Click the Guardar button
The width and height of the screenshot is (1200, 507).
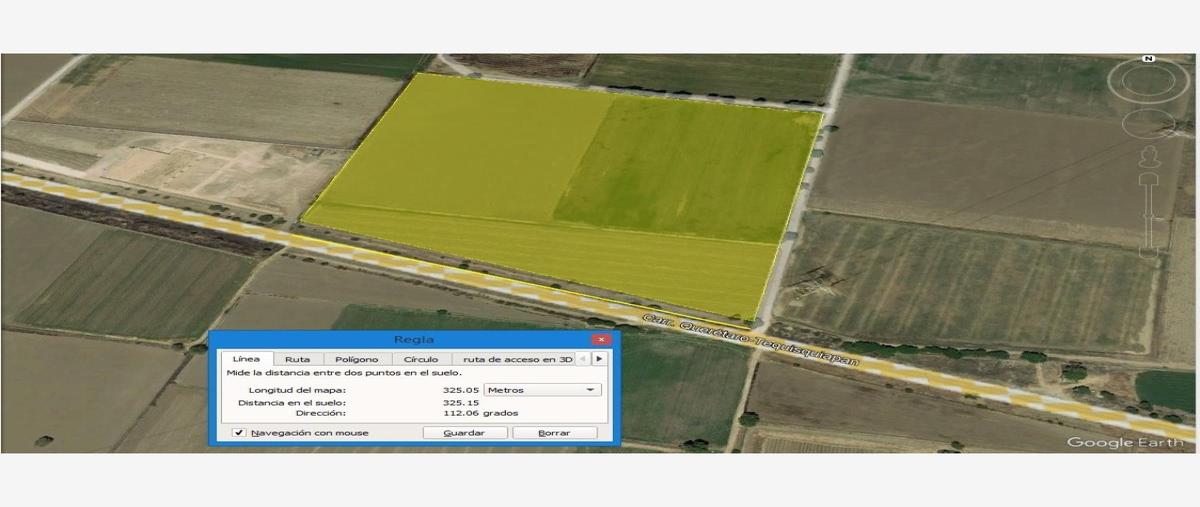point(464,433)
